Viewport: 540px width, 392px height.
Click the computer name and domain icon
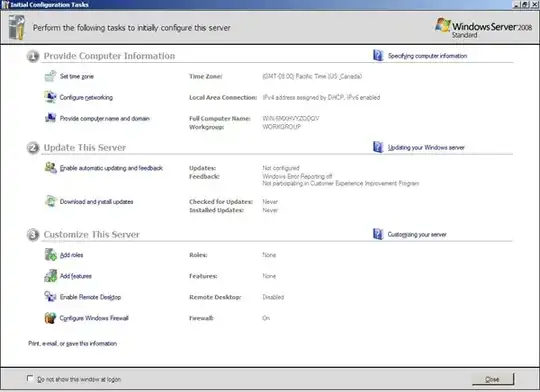click(x=50, y=118)
